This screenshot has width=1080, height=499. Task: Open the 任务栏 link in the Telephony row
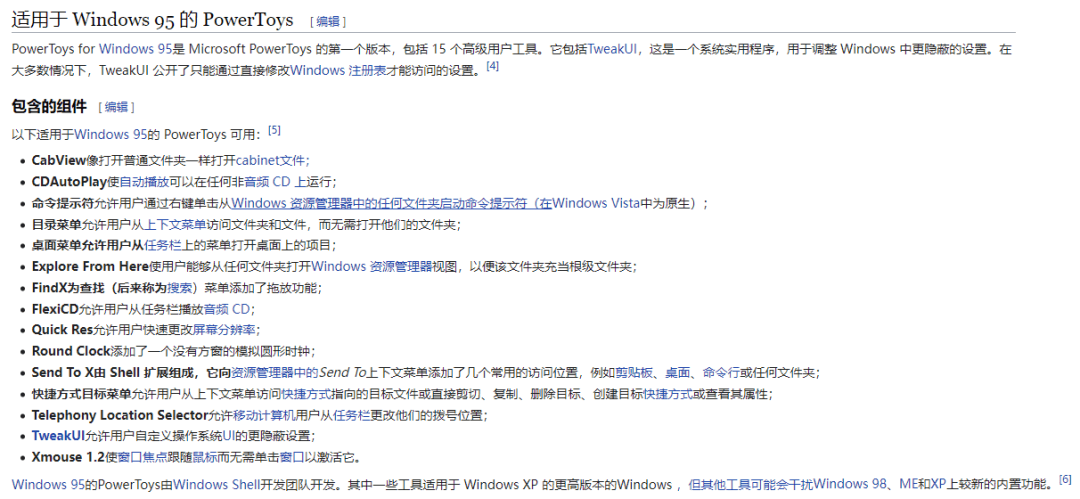pyautogui.click(x=352, y=415)
